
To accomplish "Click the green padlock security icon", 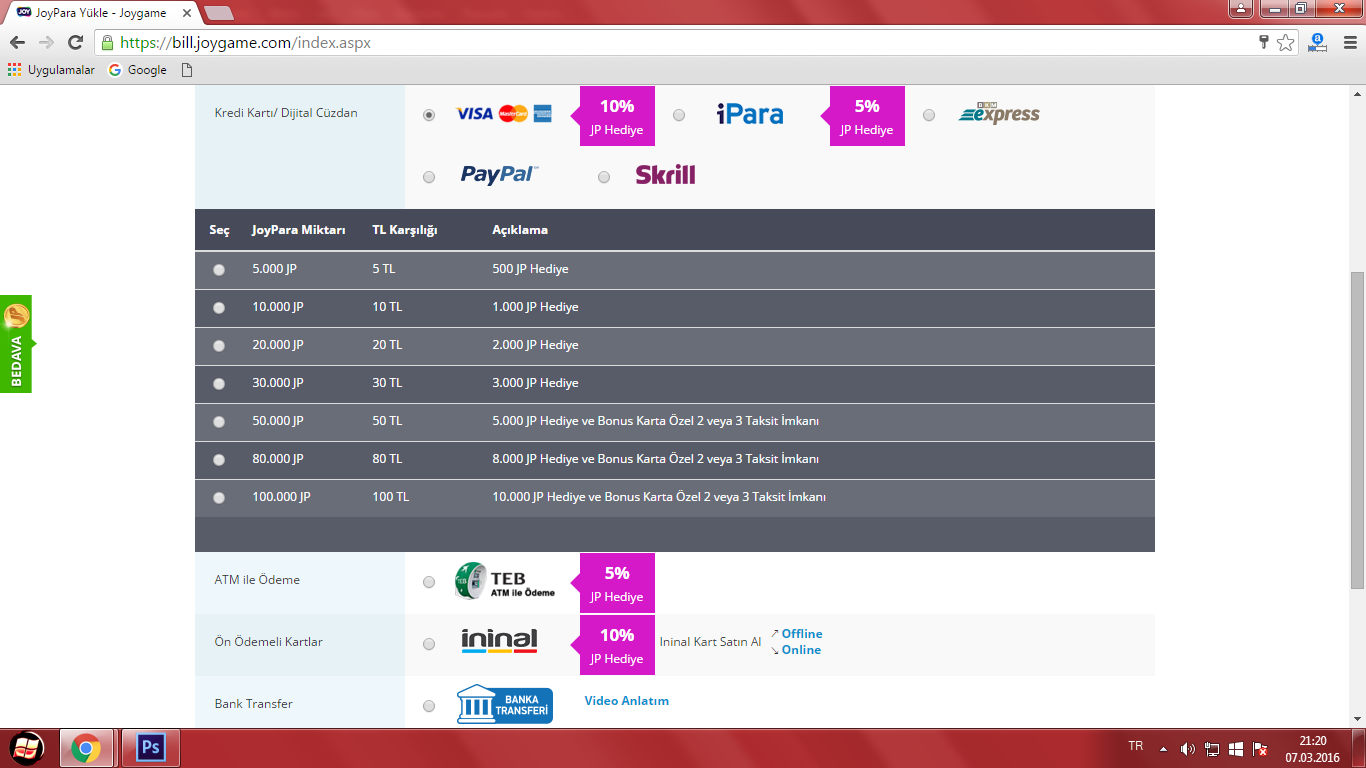I will [107, 43].
